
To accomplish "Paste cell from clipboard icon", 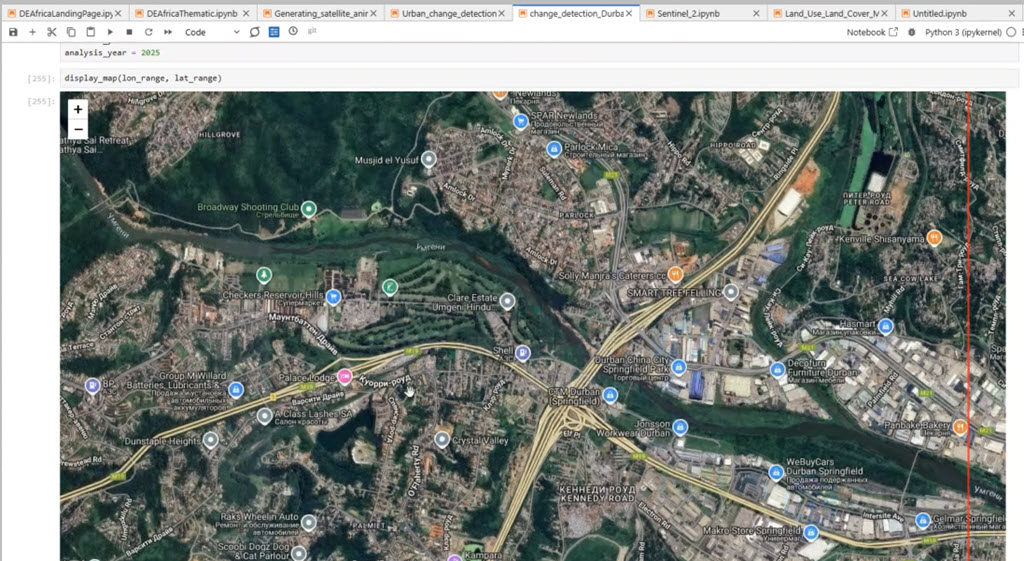I will point(90,32).
